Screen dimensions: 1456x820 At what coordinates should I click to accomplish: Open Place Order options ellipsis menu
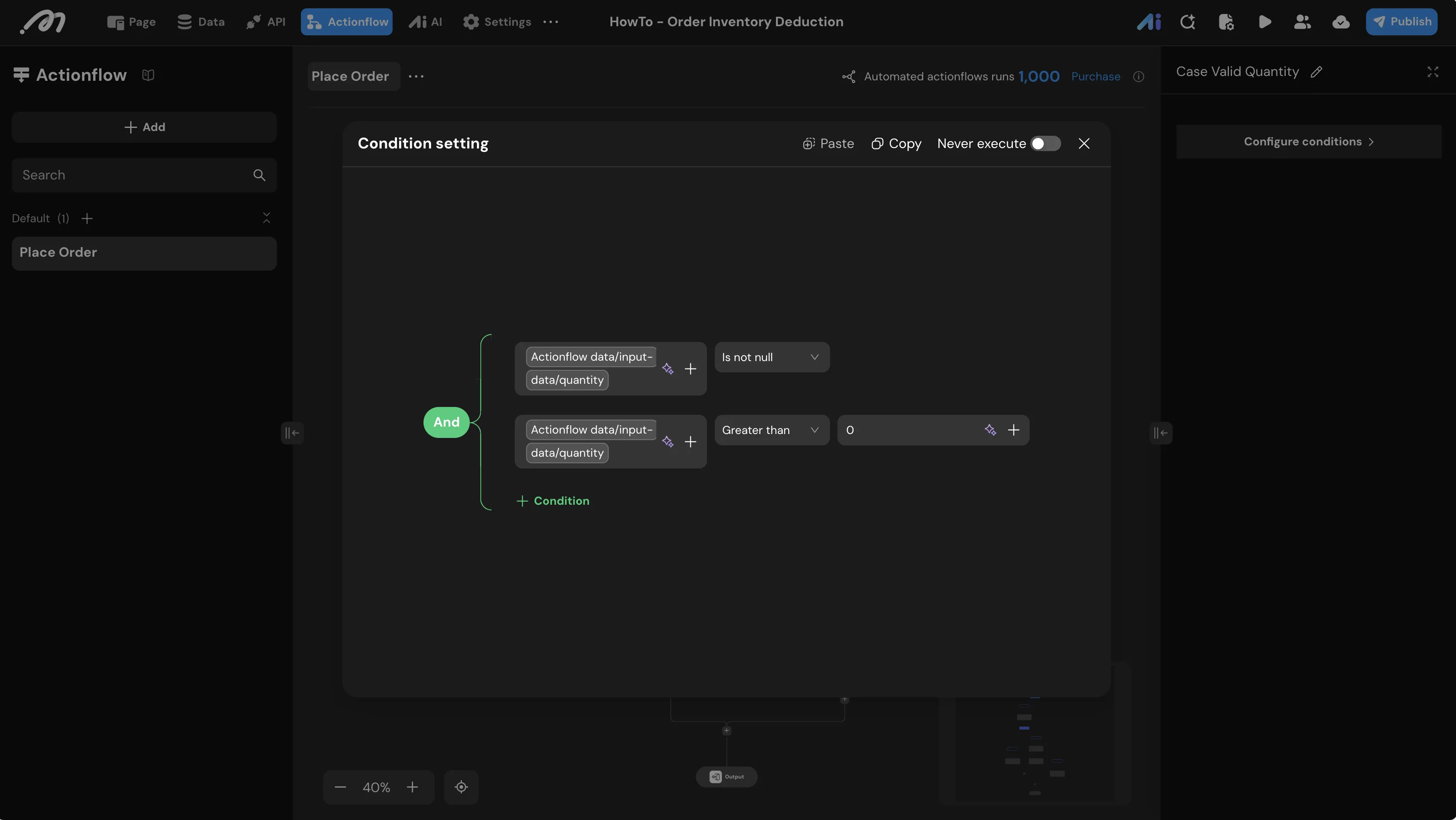(x=416, y=76)
